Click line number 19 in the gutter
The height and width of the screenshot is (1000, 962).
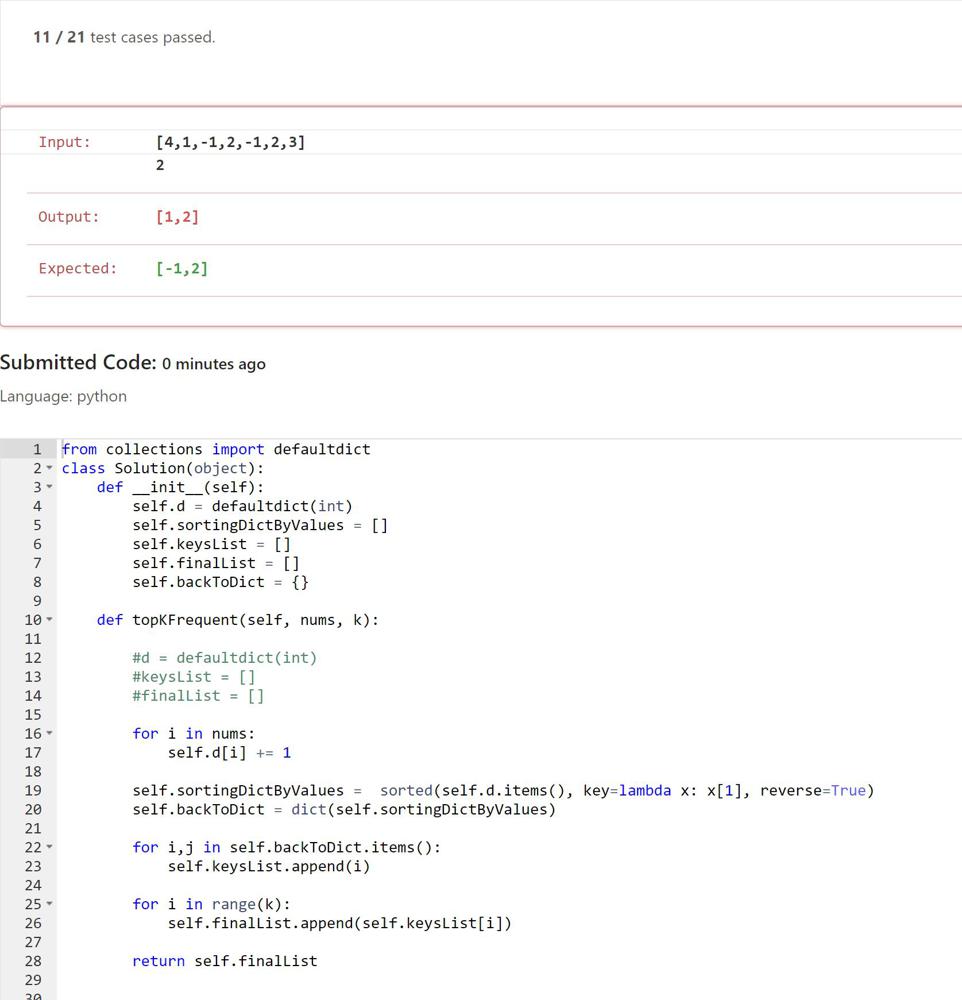point(33,791)
